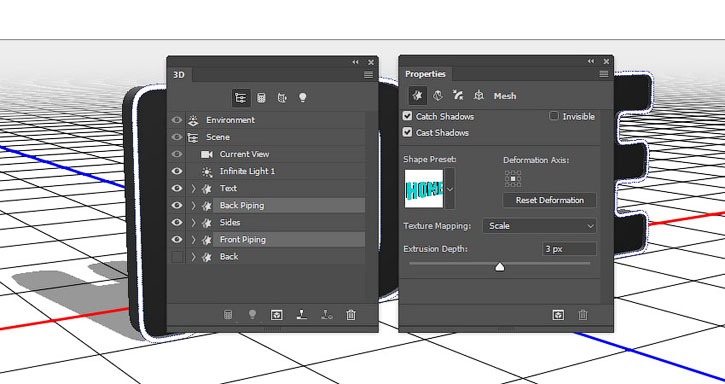Screen dimensions: 725x384
Task: Expand the Text mesh row
Action: click(x=194, y=188)
